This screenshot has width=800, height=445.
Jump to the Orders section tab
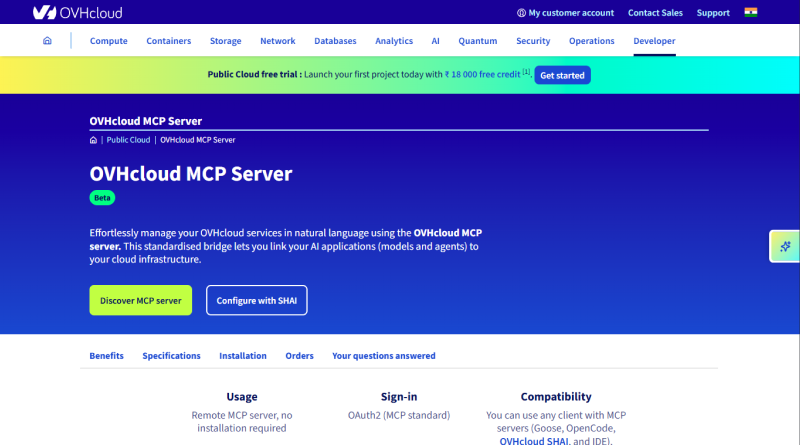pos(299,356)
